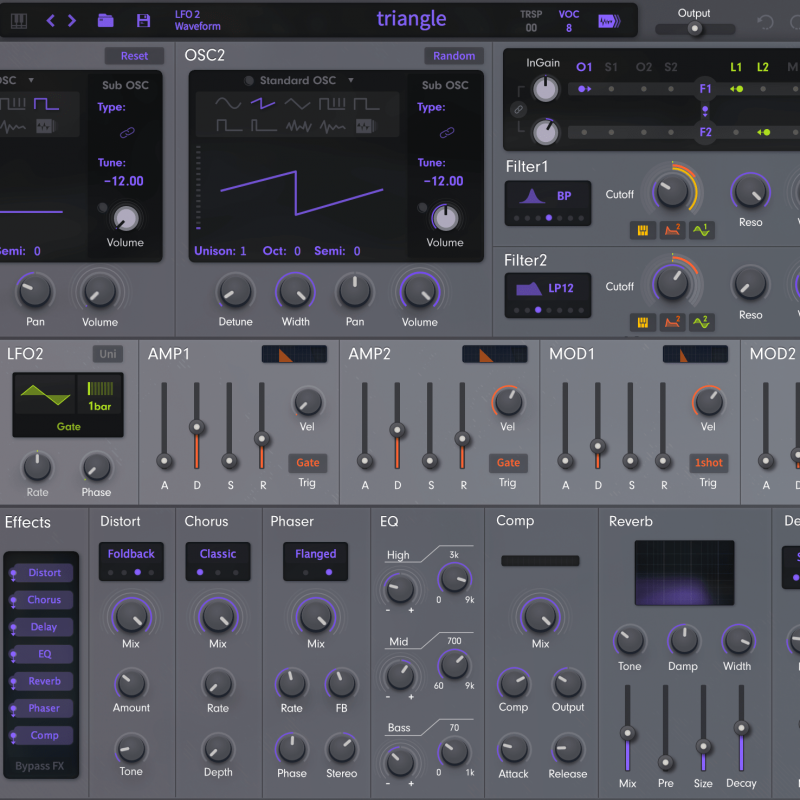This screenshot has width=800, height=800.
Task: Open the Standard OSC type dropdown
Action: click(x=298, y=80)
